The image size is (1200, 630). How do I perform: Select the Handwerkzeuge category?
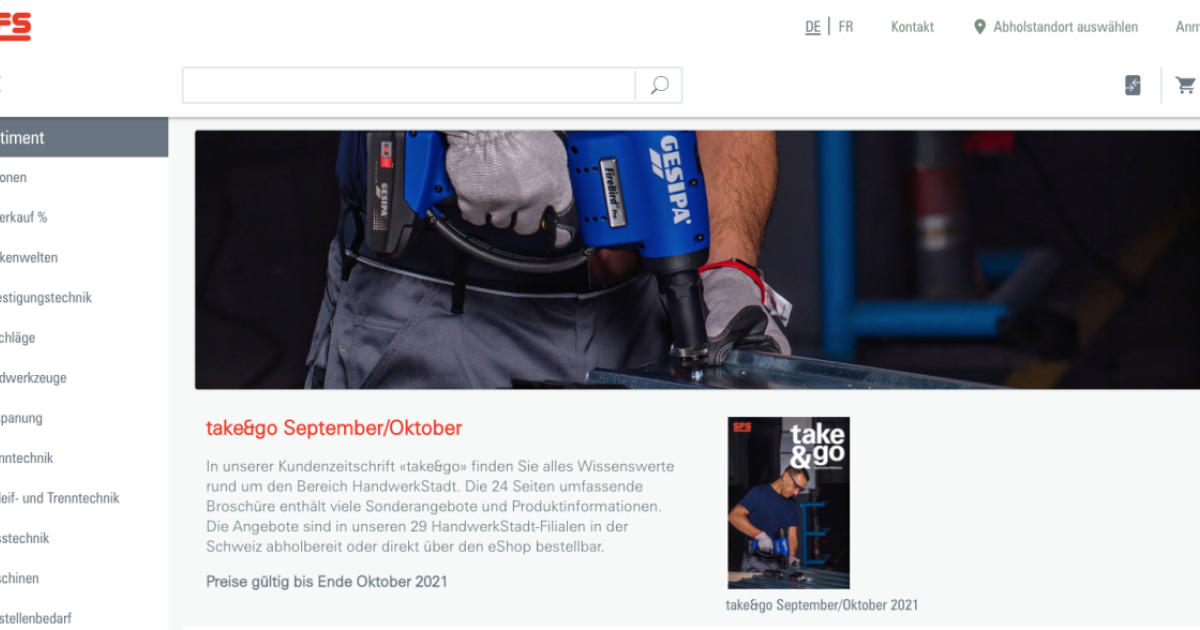34,378
